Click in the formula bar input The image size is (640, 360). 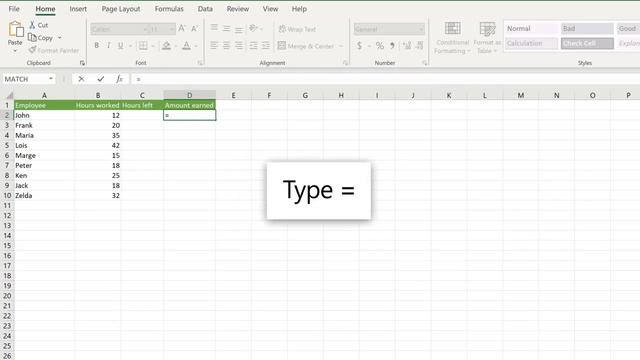(384, 79)
